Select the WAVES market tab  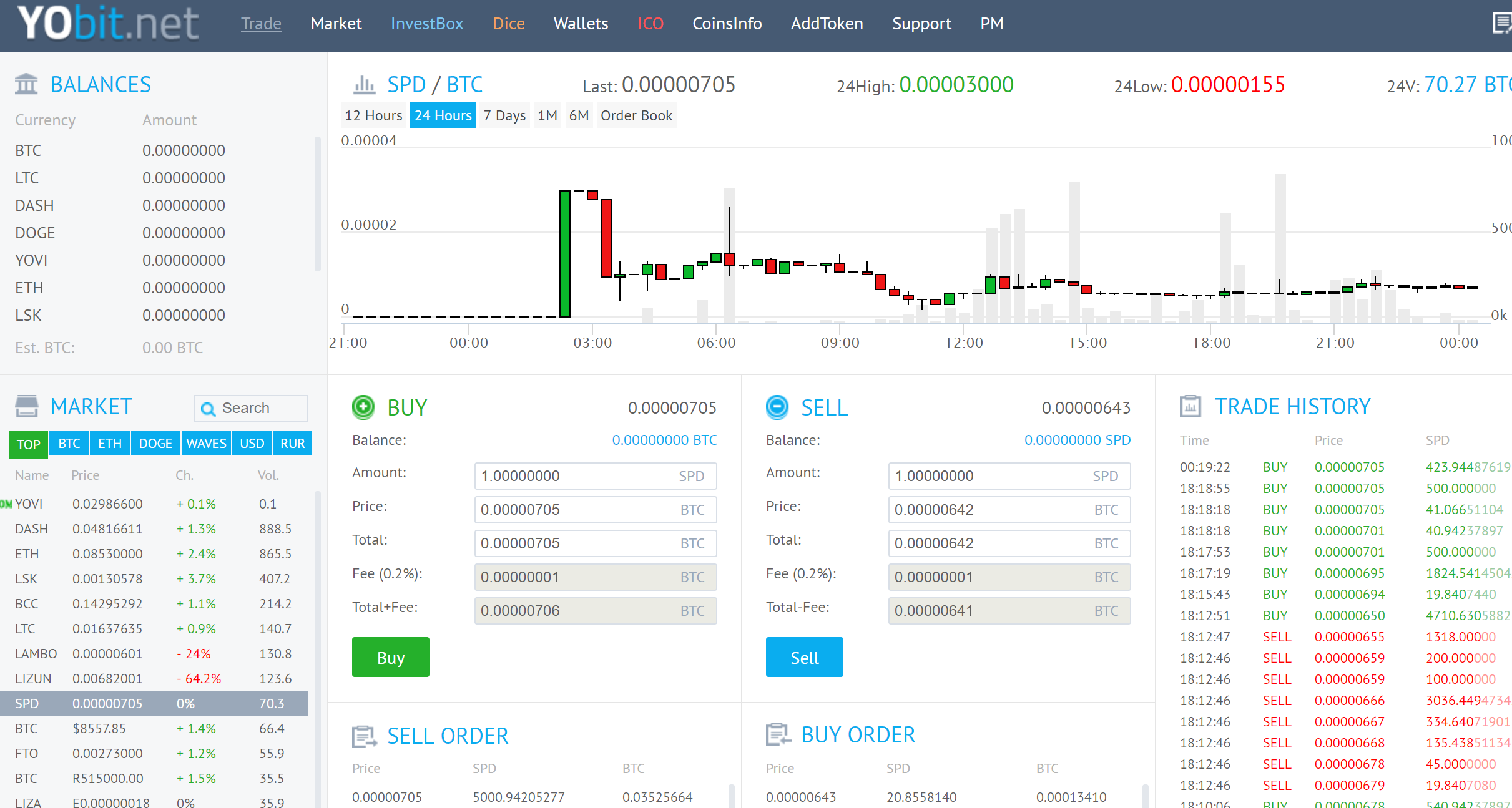[x=206, y=444]
